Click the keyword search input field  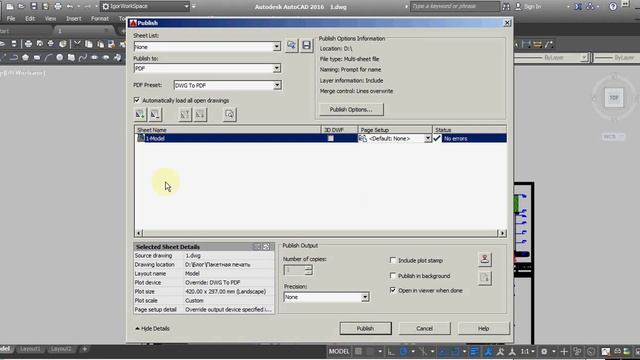click(x=454, y=7)
